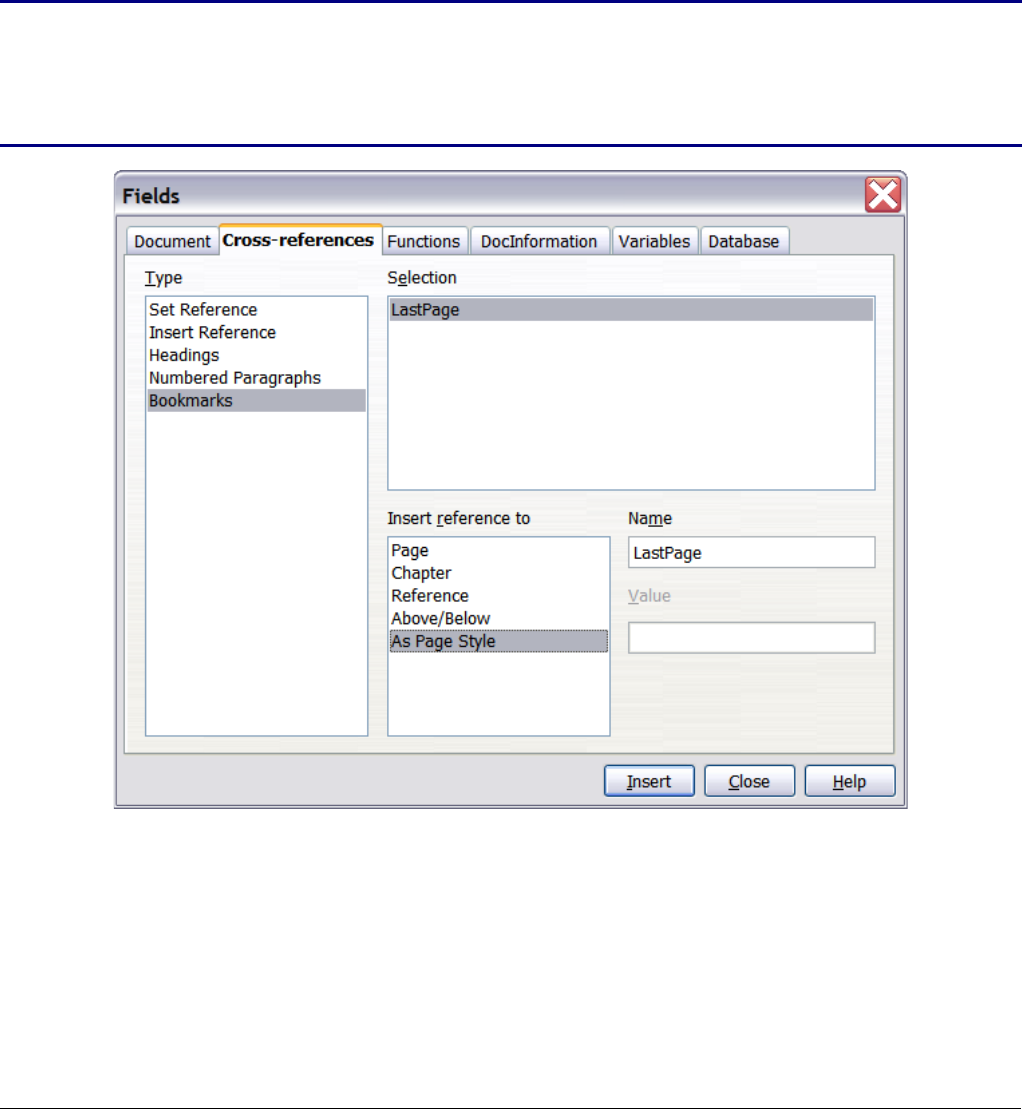1022x1109 pixels.
Task: Open the Database tab
Action: coord(743,241)
